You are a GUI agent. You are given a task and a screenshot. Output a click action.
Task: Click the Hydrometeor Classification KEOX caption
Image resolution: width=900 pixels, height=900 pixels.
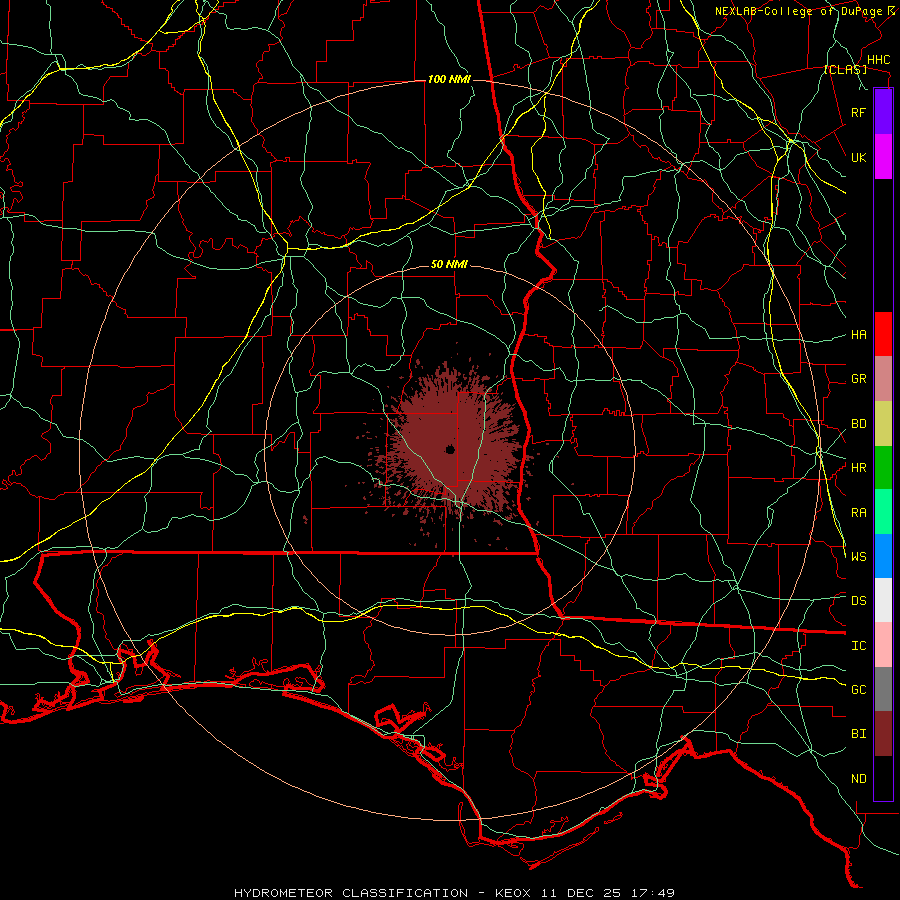(454, 893)
